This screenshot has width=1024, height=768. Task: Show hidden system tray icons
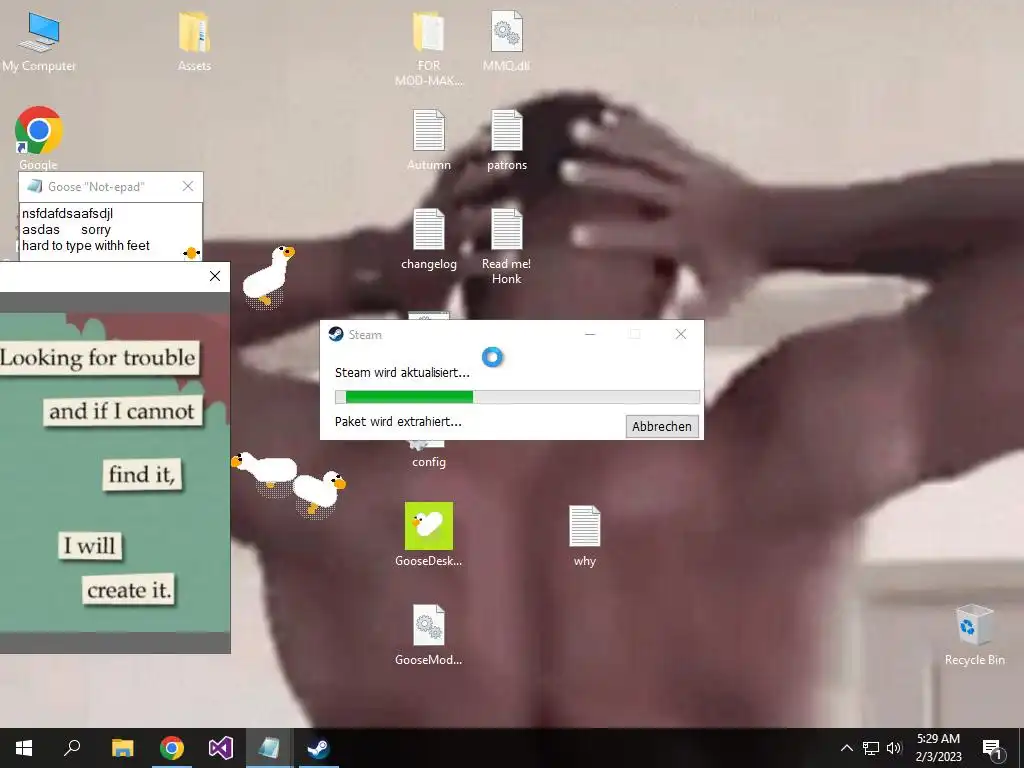pyautogui.click(x=846, y=748)
